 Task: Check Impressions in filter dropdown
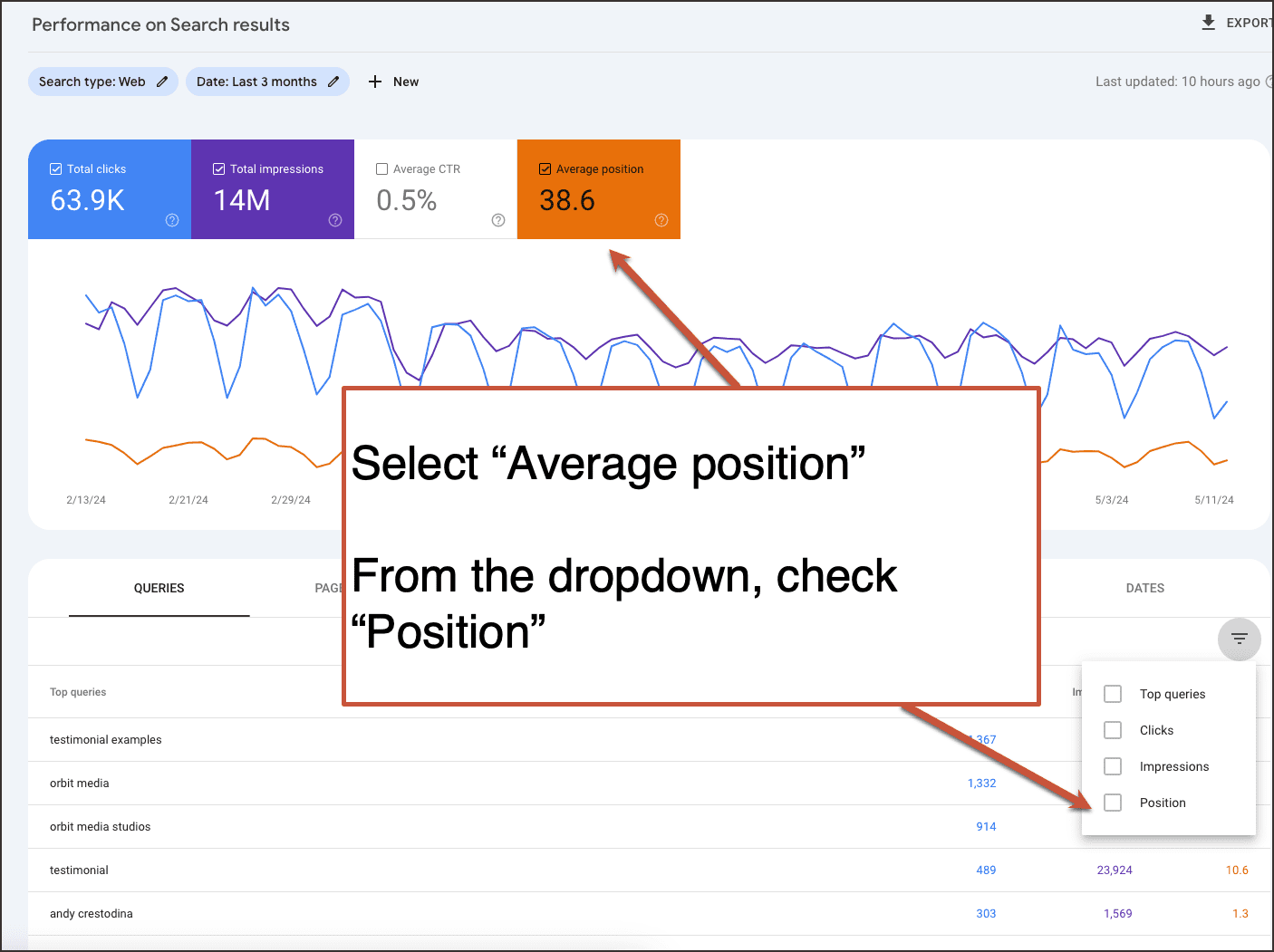(1113, 766)
